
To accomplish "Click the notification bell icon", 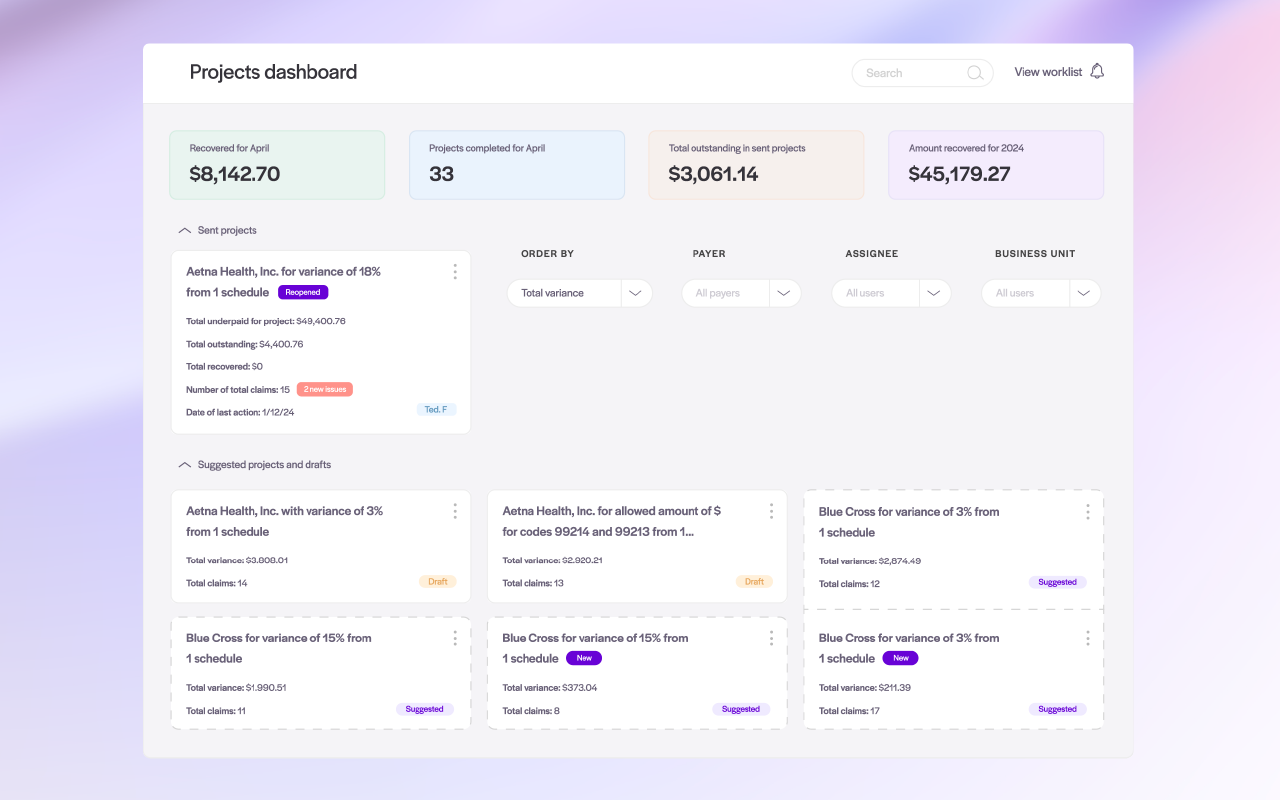I will point(1097,71).
